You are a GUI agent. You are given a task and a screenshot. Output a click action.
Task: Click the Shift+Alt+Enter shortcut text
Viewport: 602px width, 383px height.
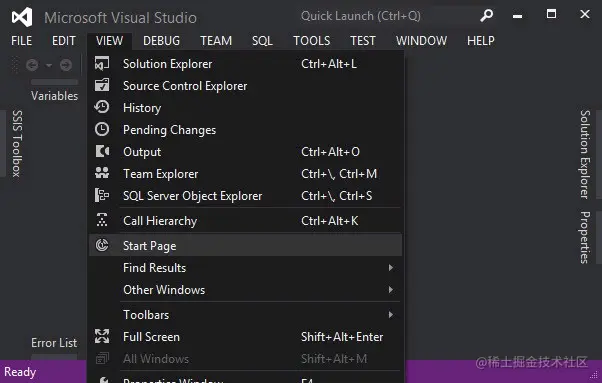coord(342,337)
